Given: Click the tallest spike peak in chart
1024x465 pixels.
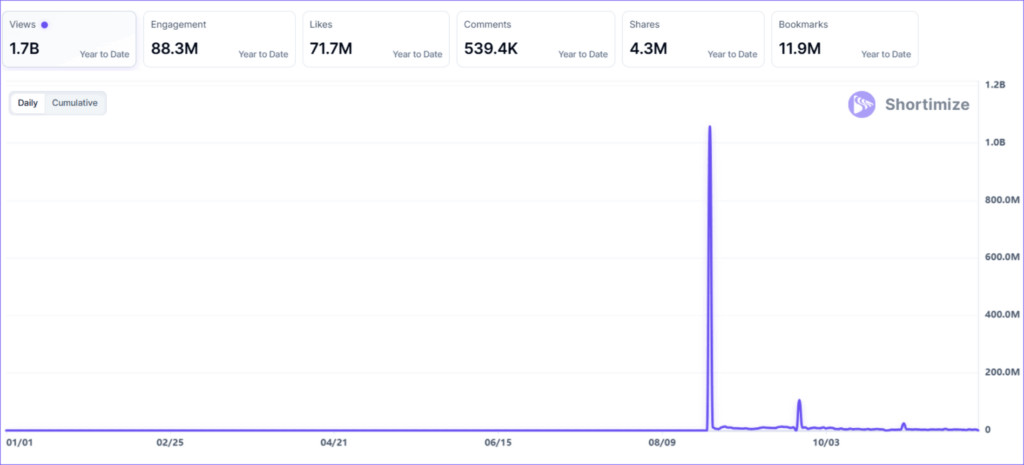Looking at the screenshot, I should [709, 128].
